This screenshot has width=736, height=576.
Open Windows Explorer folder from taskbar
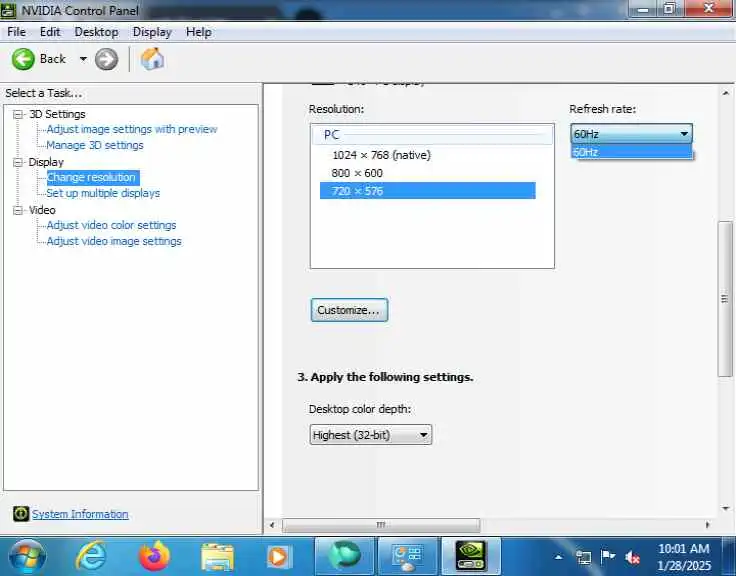[217, 557]
